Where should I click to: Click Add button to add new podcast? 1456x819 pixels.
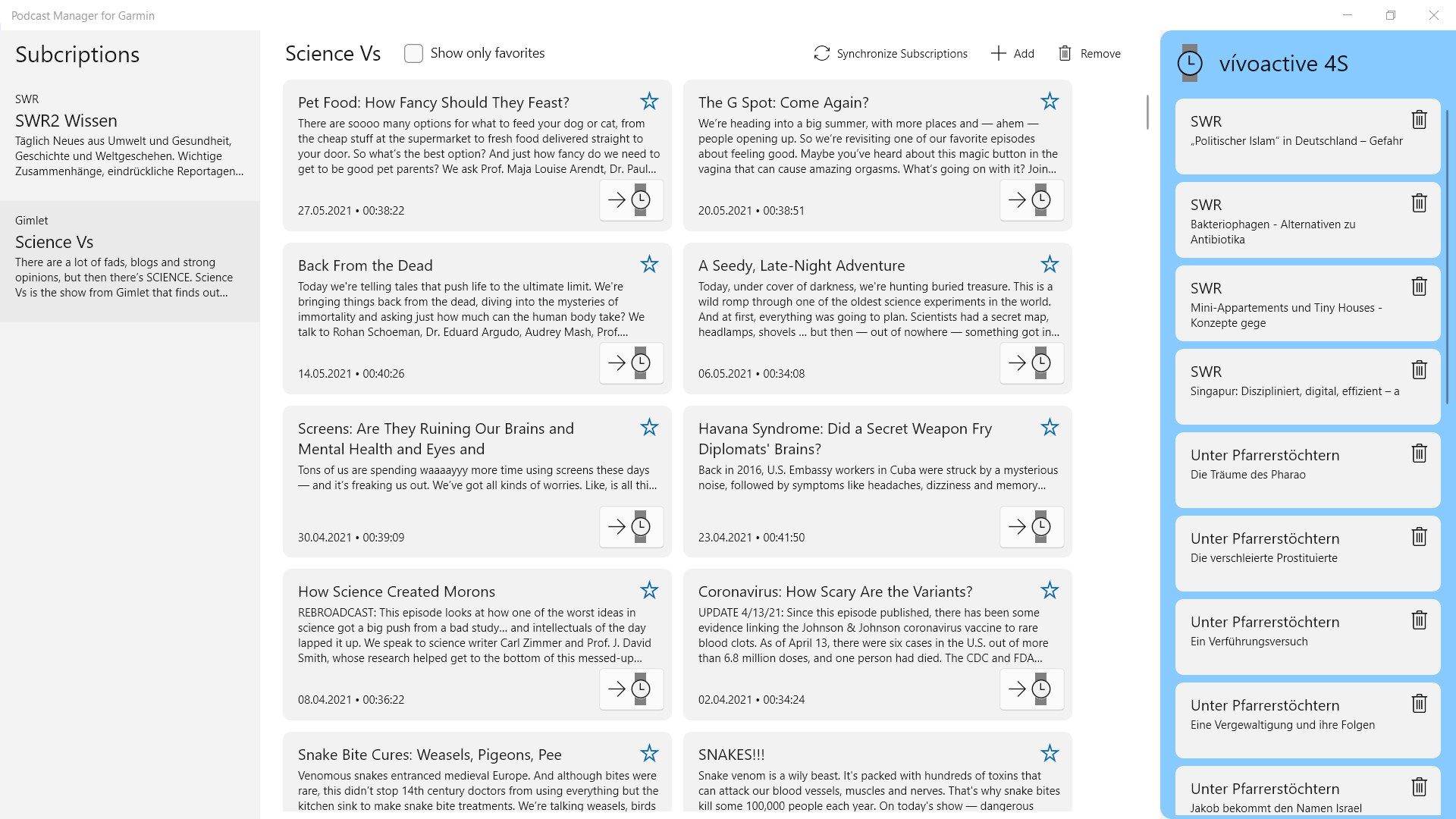[x=1012, y=53]
